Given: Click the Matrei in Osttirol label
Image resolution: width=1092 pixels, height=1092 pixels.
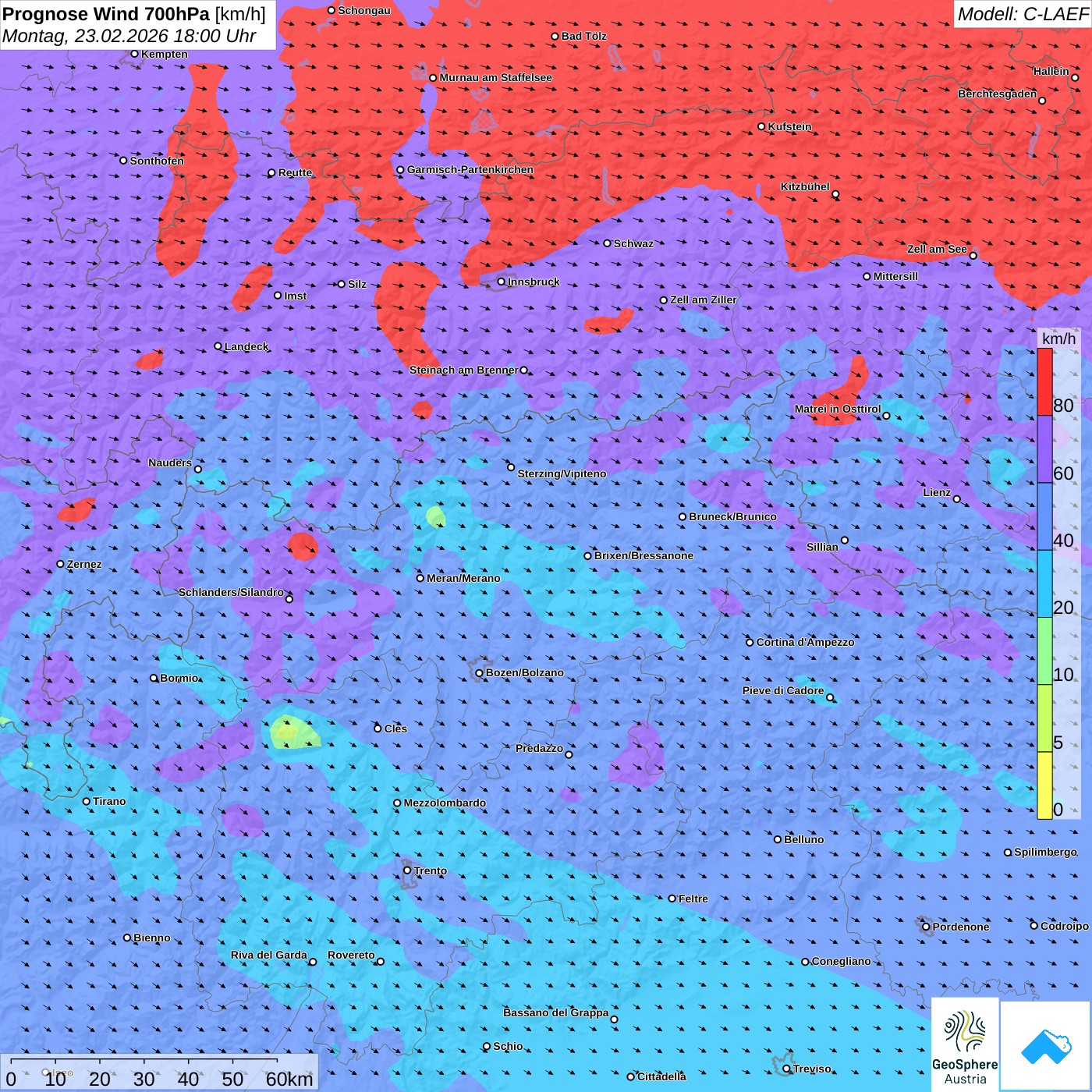Looking at the screenshot, I should (838, 409).
